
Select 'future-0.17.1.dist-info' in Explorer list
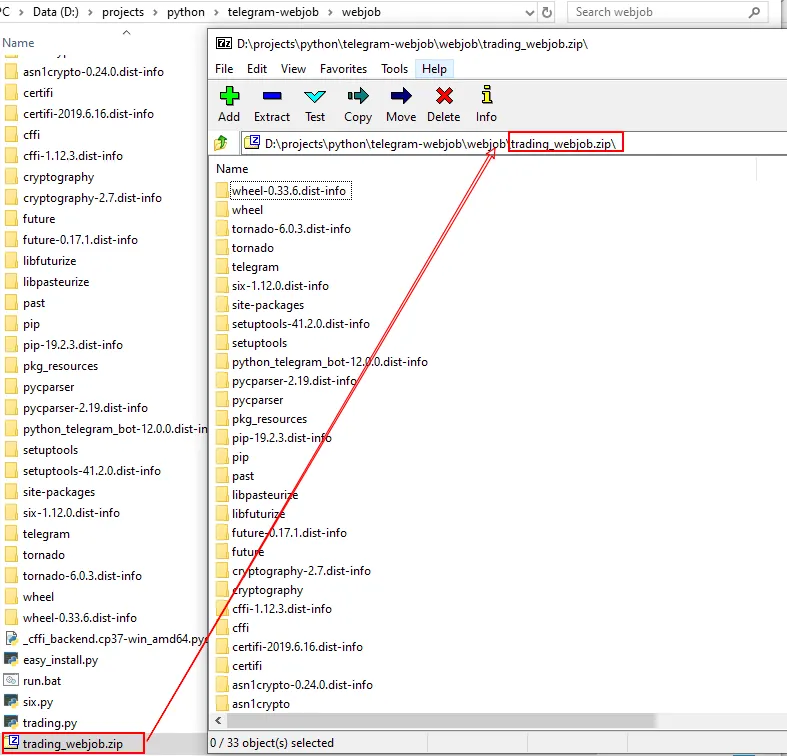pos(80,240)
